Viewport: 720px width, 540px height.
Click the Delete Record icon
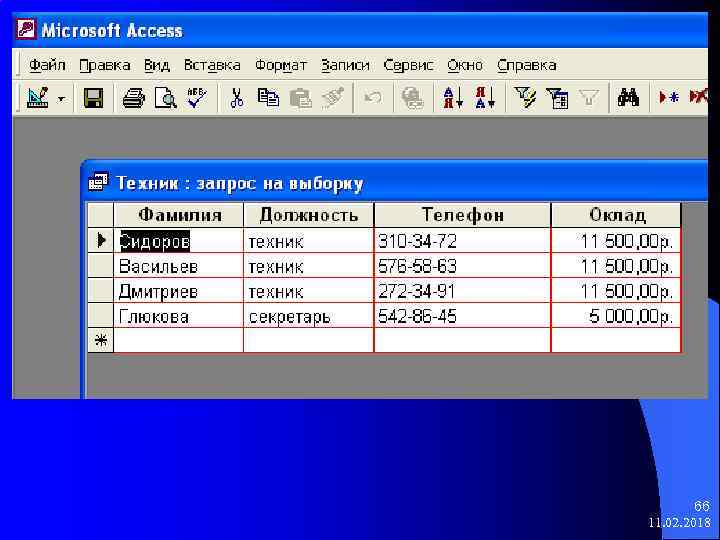(x=698, y=97)
